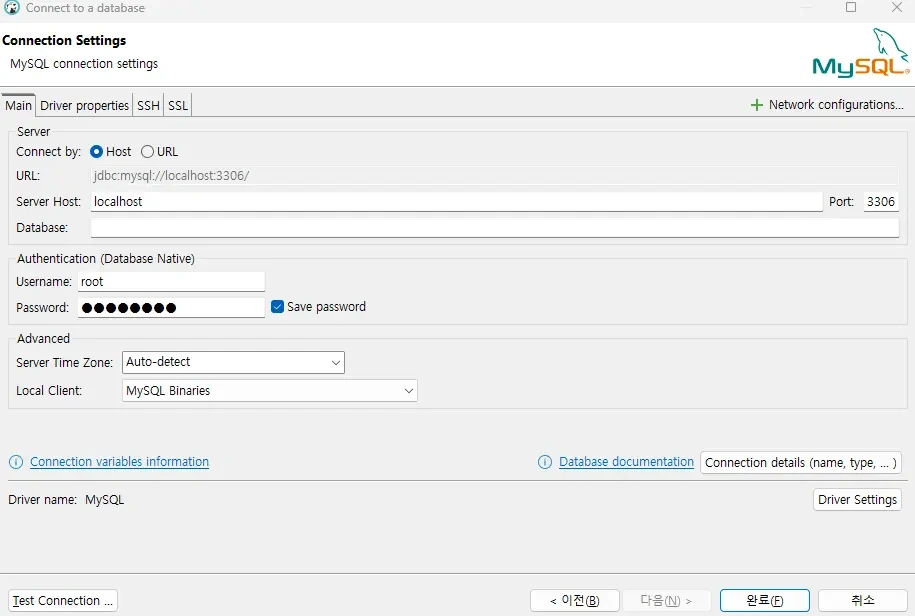Click info icon beside Database documentation
Screen dimensions: 915x616
pyautogui.click(x=544, y=462)
